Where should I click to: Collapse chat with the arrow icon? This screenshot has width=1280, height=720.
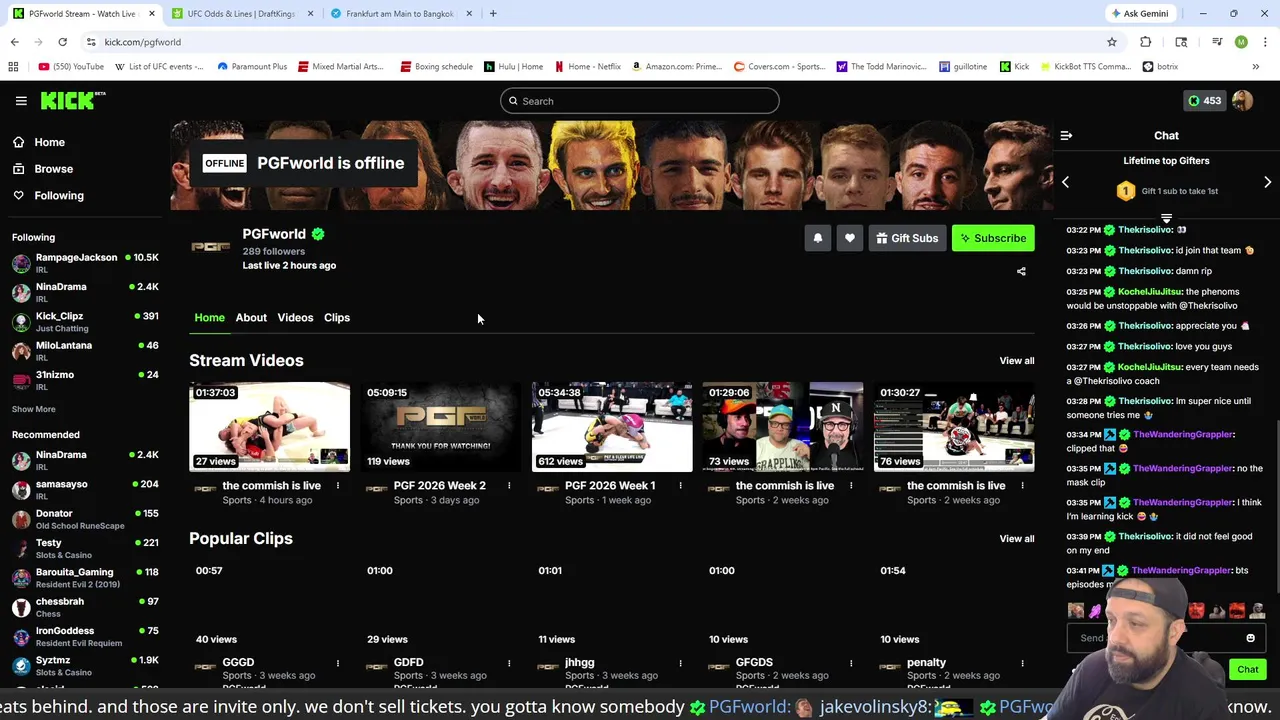coord(1066,135)
